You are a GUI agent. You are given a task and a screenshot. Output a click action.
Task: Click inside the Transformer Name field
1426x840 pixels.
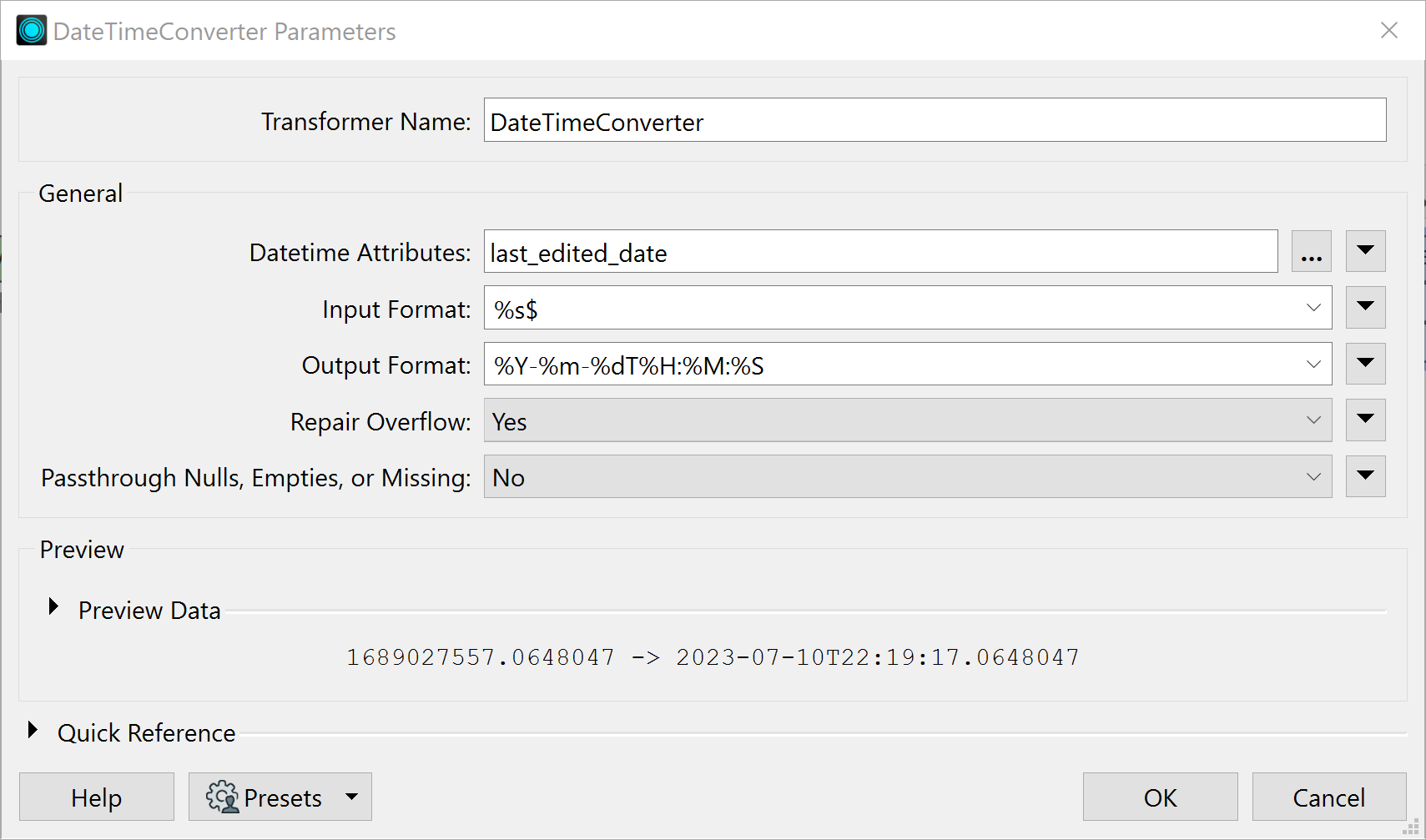coord(934,121)
